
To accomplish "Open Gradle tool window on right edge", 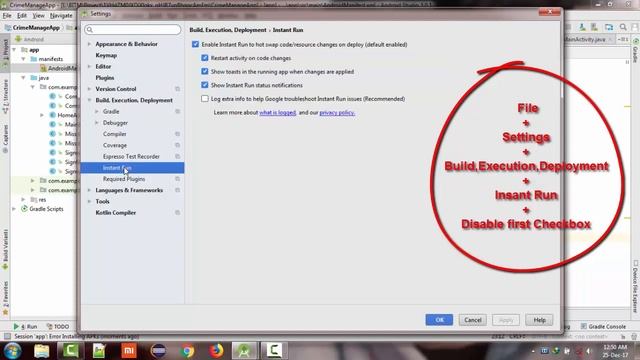I will coord(636,51).
